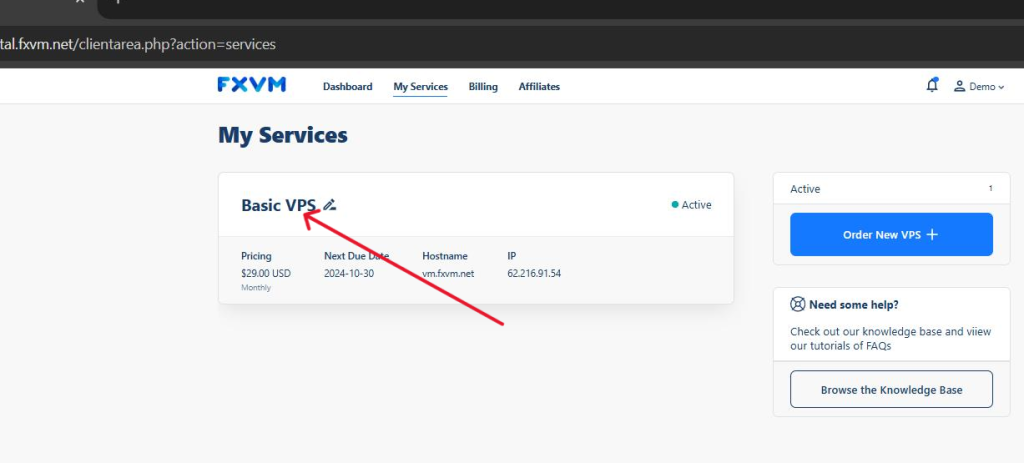Click the pencil edit icon beside Basic VPS
The image size is (1024, 463).
point(330,205)
